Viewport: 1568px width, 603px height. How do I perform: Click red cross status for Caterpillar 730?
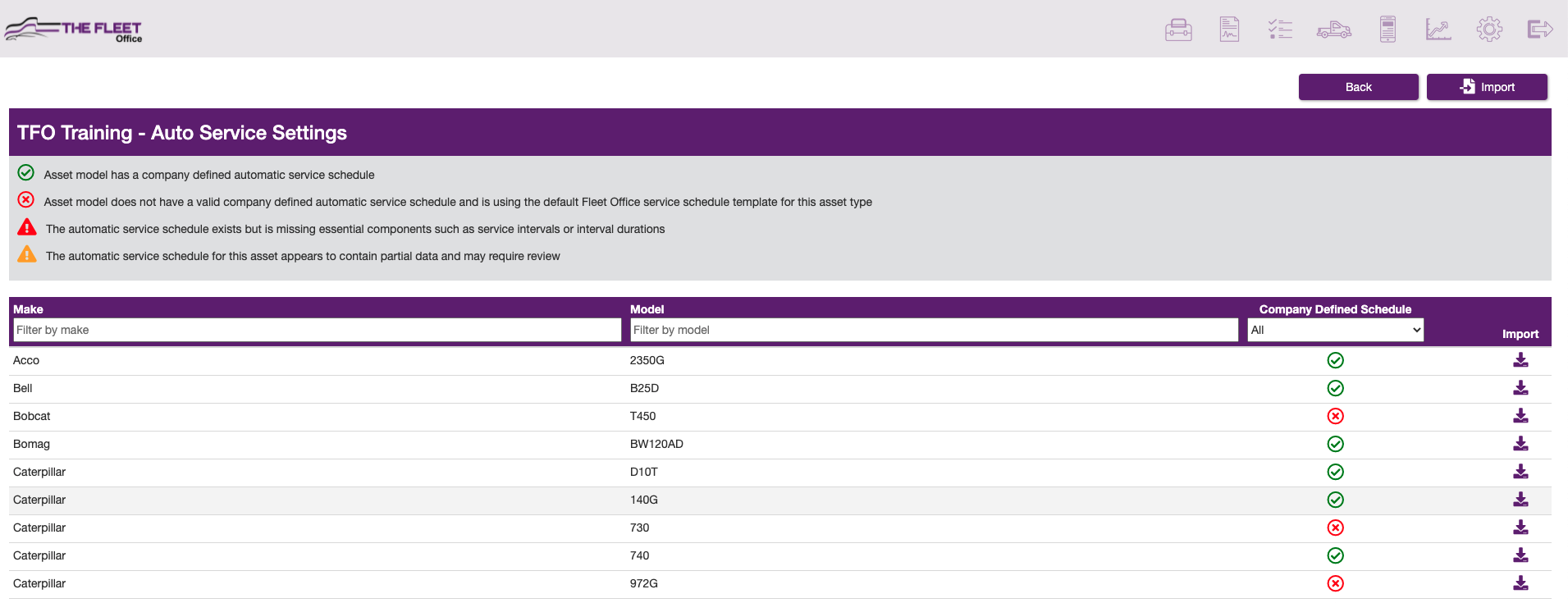[x=1335, y=528]
